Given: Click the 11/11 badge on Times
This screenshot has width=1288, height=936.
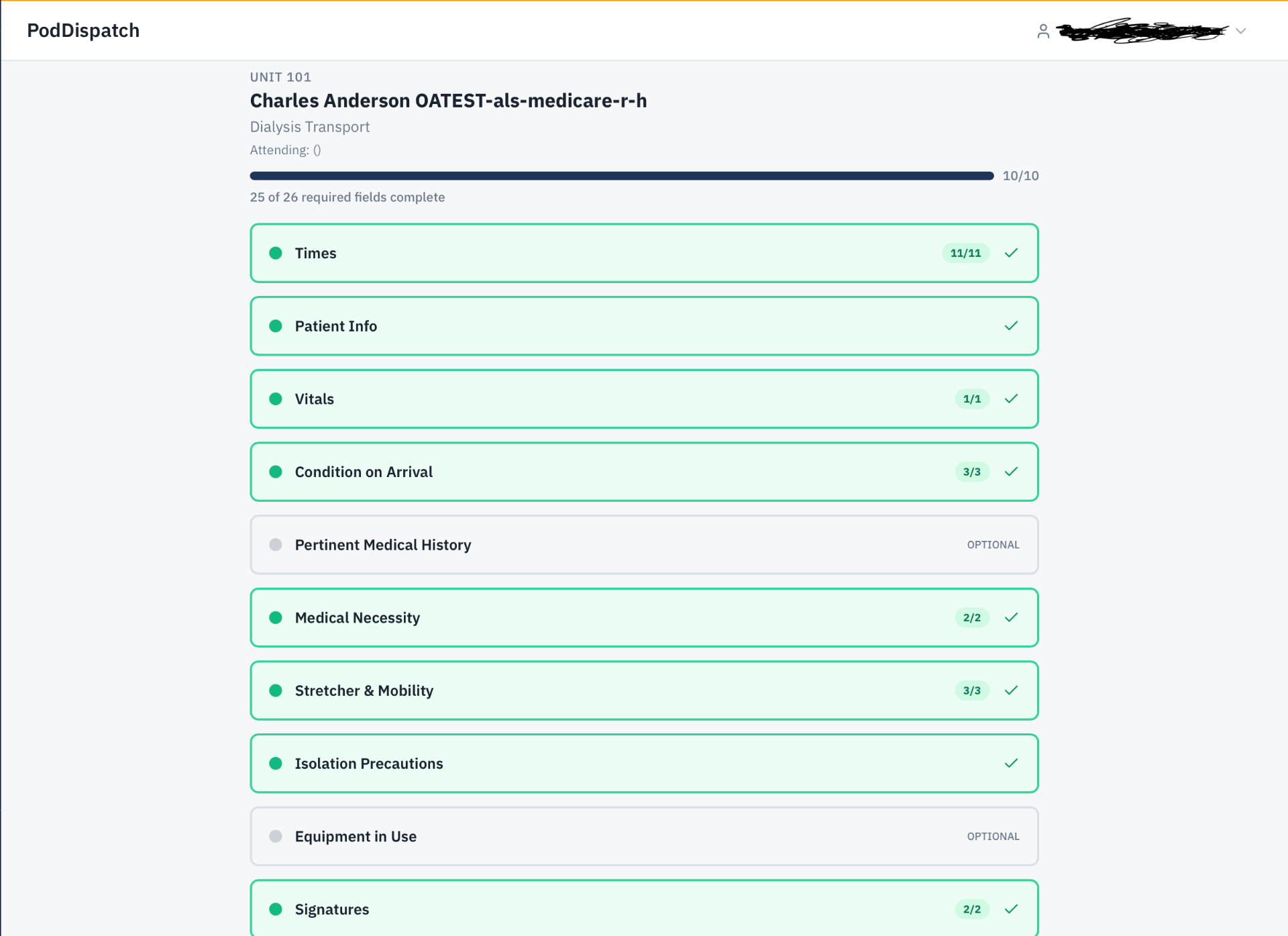Looking at the screenshot, I should pos(965,253).
